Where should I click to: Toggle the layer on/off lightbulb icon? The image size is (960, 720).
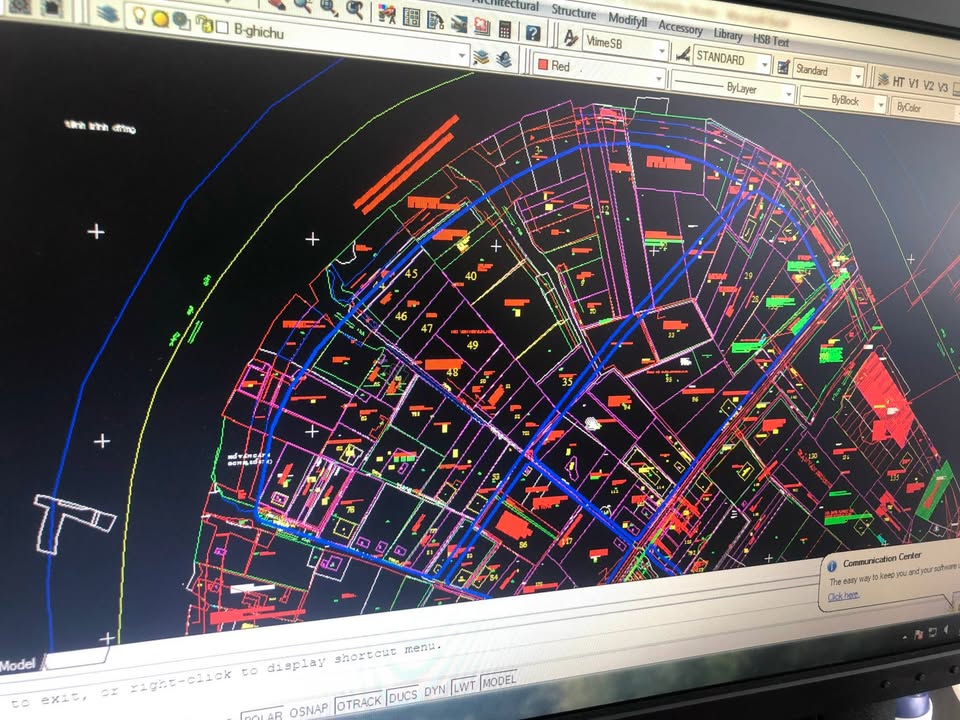pos(140,16)
